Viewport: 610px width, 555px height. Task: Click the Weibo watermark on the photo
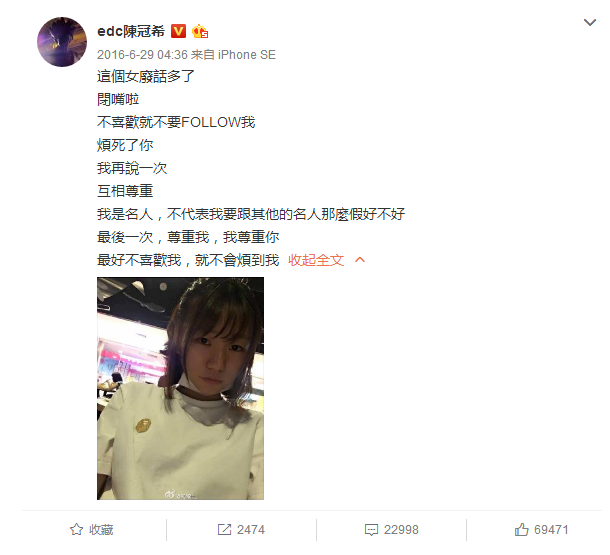tap(181, 495)
